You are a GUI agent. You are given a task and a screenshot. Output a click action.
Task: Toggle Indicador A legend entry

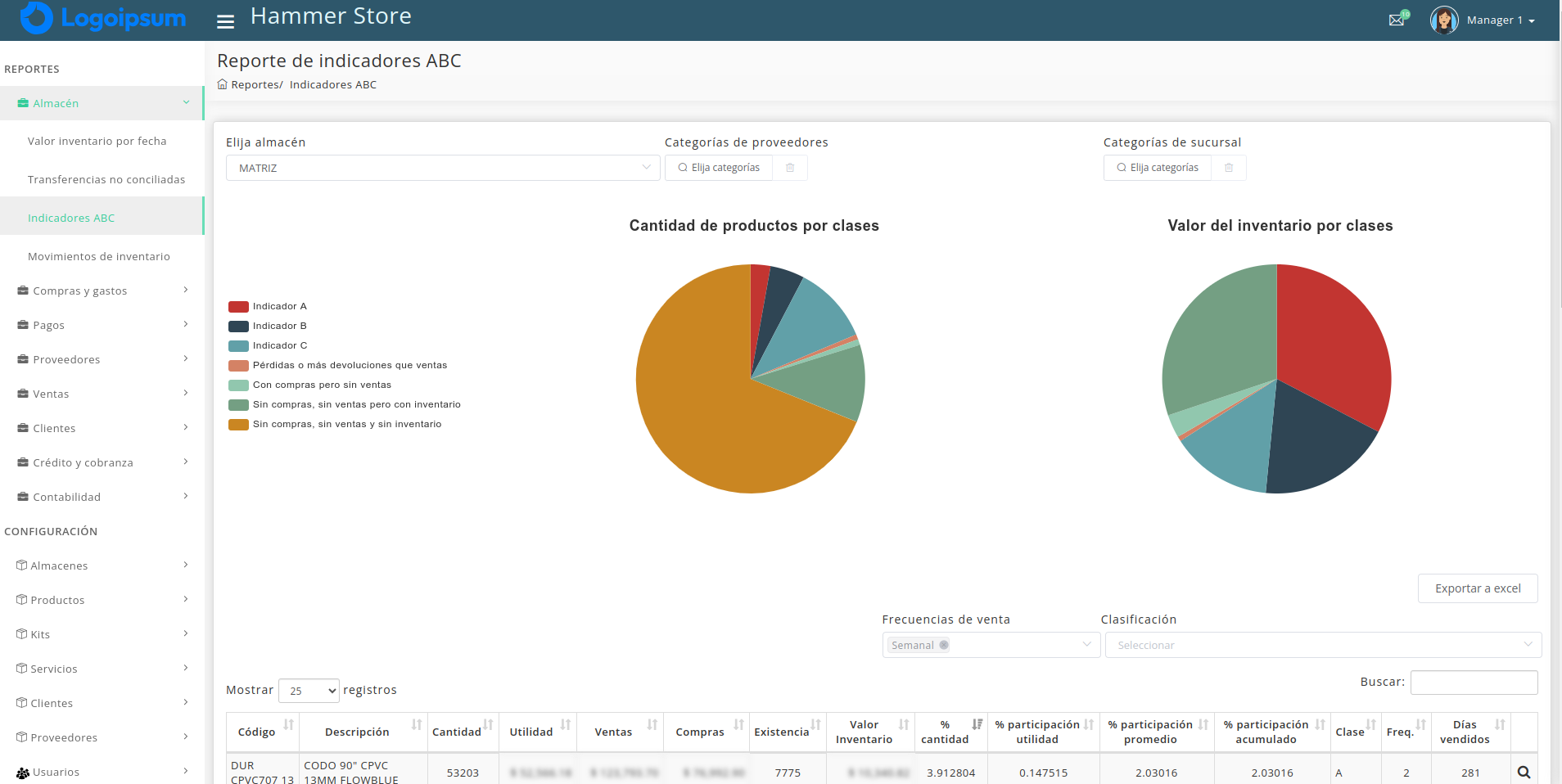coord(268,306)
